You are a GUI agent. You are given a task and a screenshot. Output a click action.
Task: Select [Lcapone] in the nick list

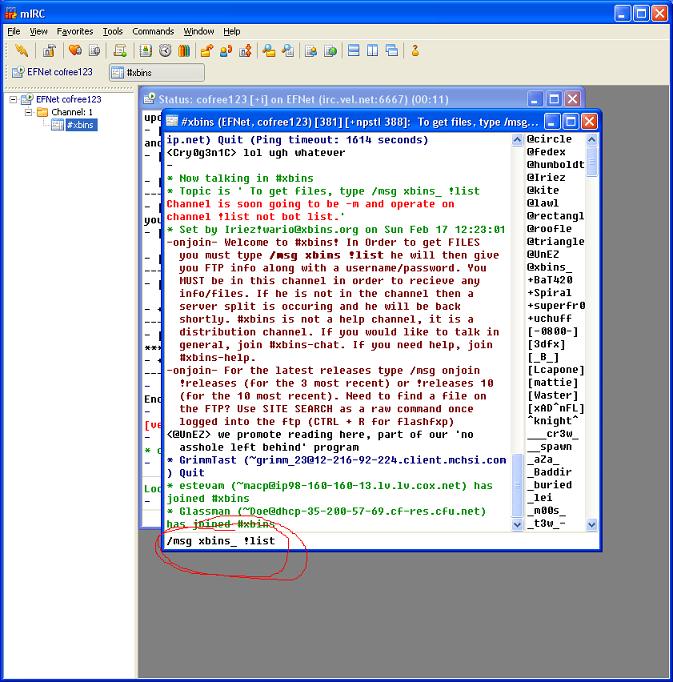556,370
